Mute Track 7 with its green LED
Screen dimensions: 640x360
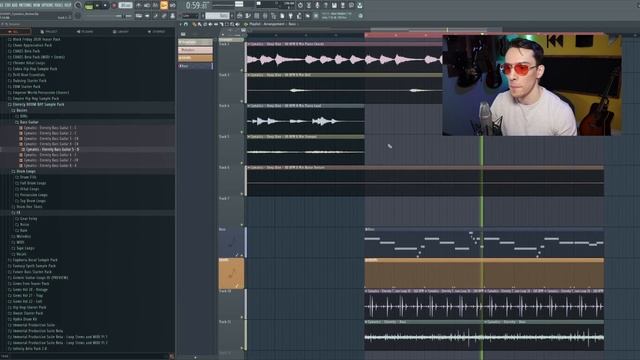tap(242, 224)
